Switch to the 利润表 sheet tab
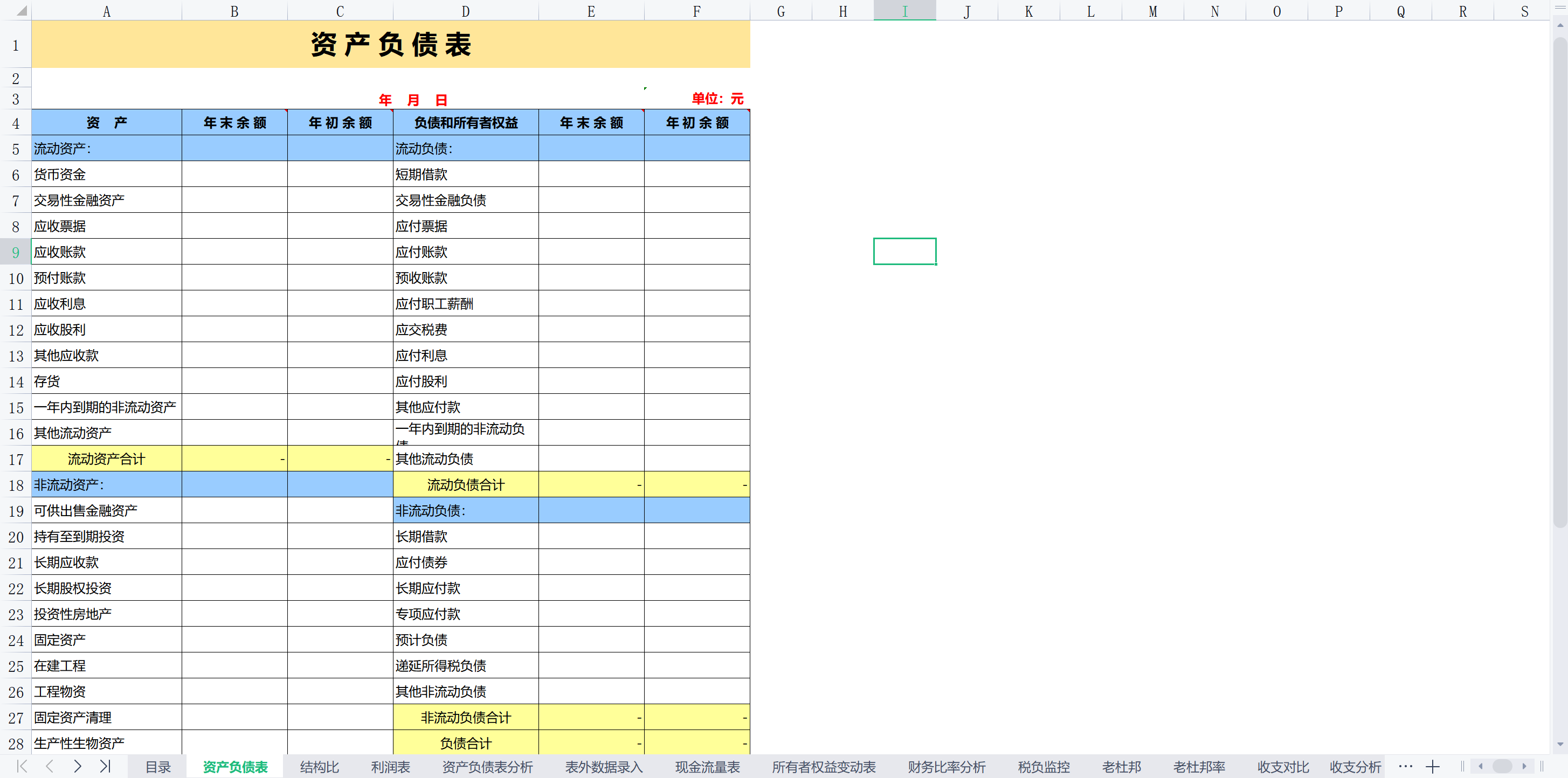This screenshot has height=778, width=1568. (x=390, y=767)
